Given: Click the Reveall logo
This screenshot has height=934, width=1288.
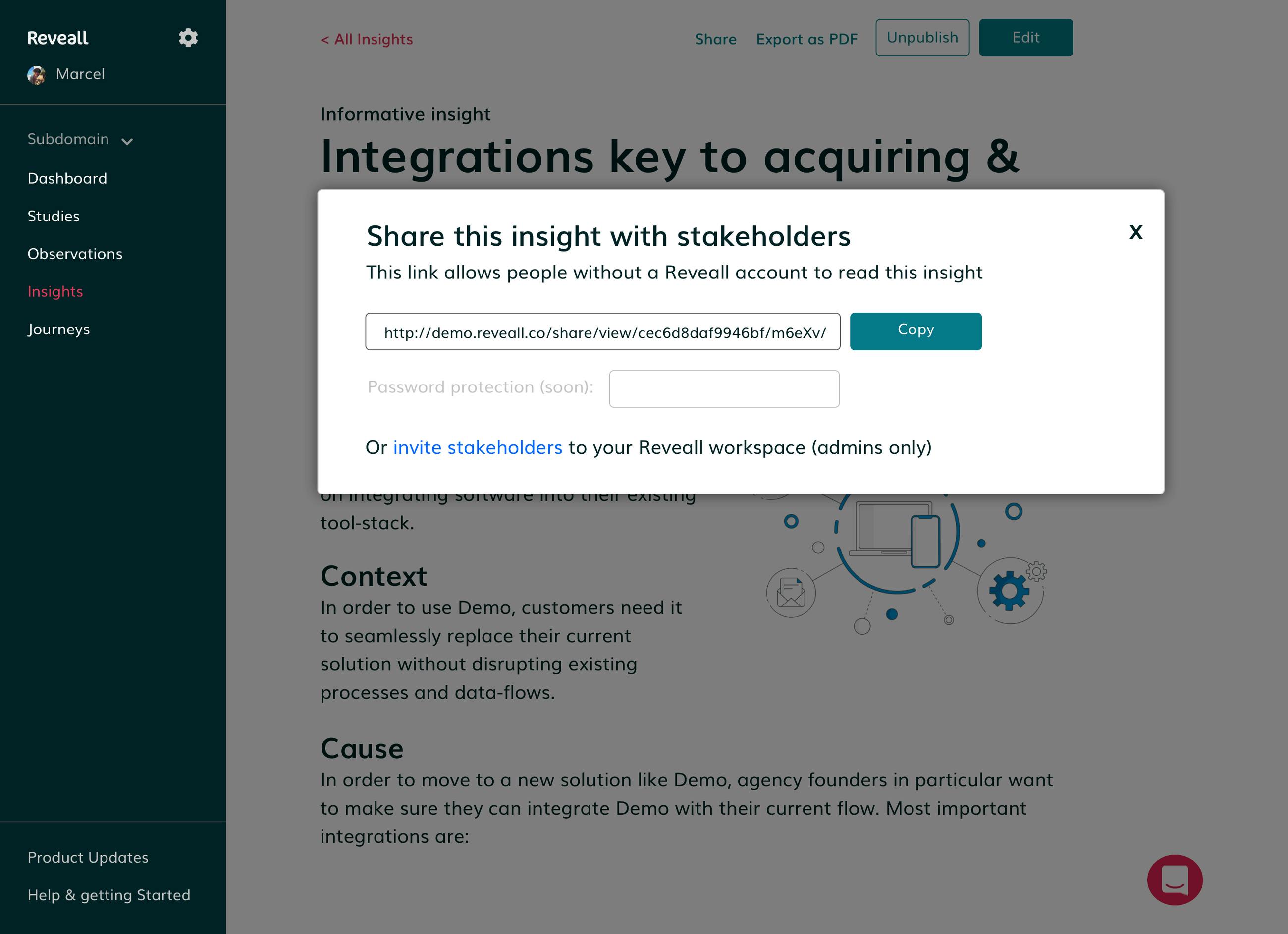Looking at the screenshot, I should 58,38.
